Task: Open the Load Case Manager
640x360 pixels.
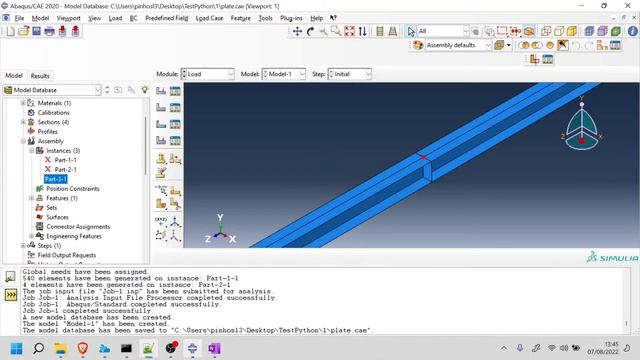Action: coord(175,140)
